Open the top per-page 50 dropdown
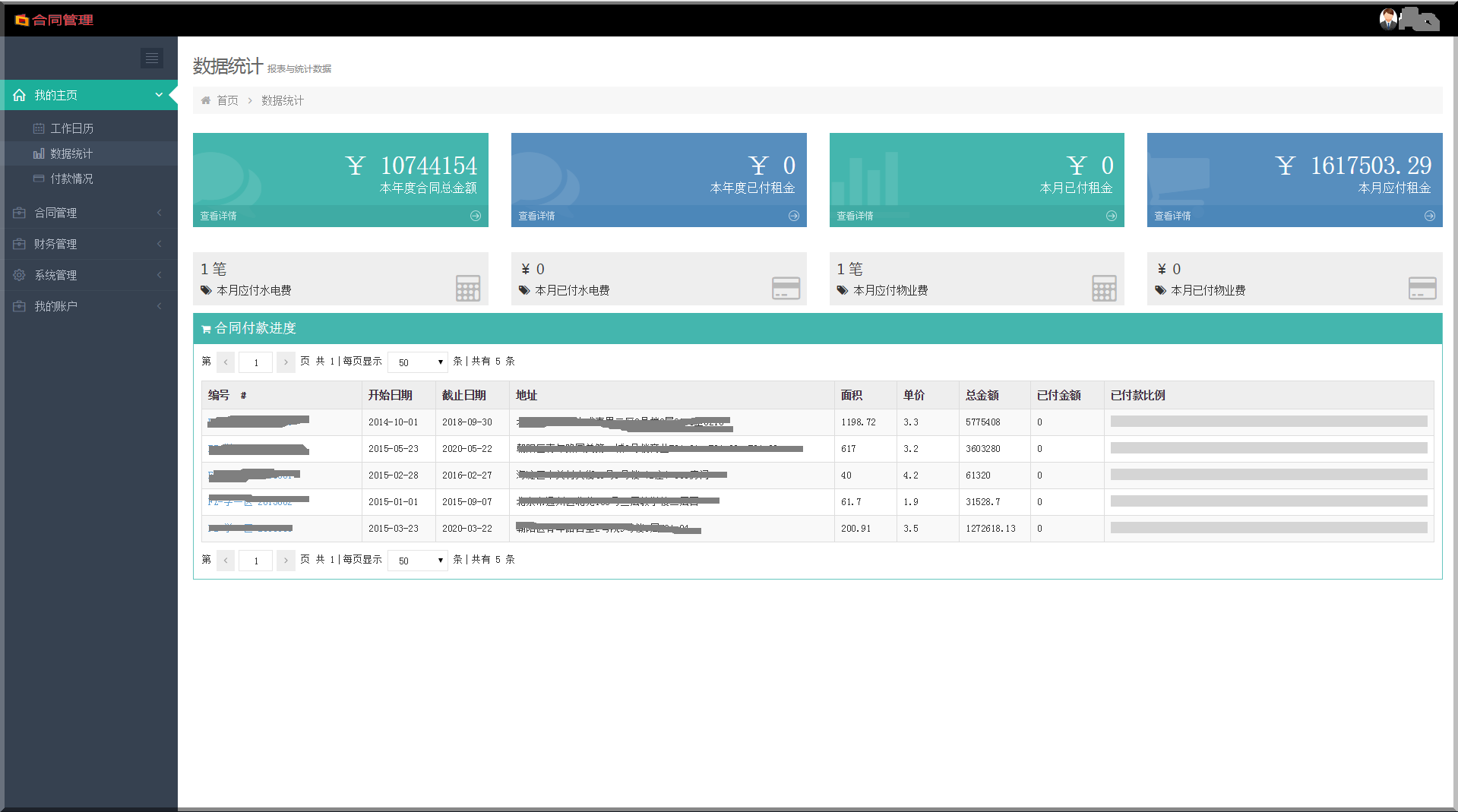The height and width of the screenshot is (812, 1458). tap(418, 362)
